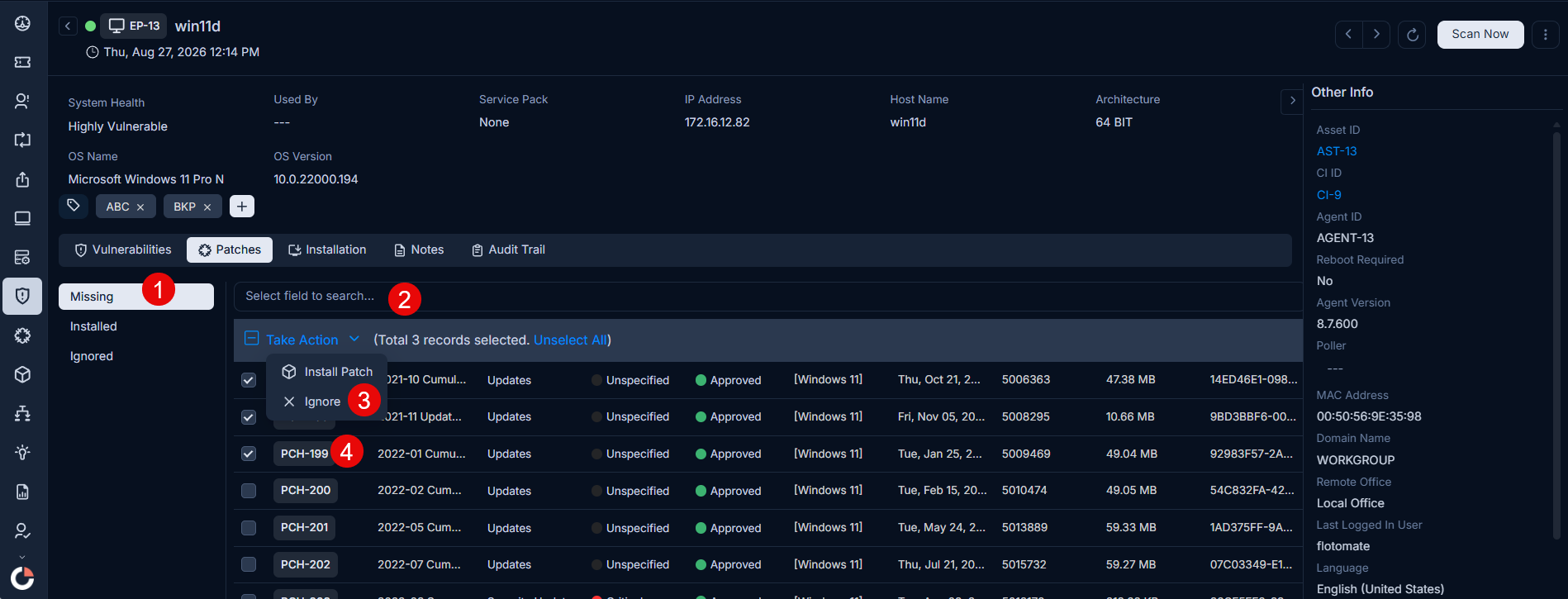Open patch PCH-199
The height and width of the screenshot is (599, 1568).
coord(304,454)
